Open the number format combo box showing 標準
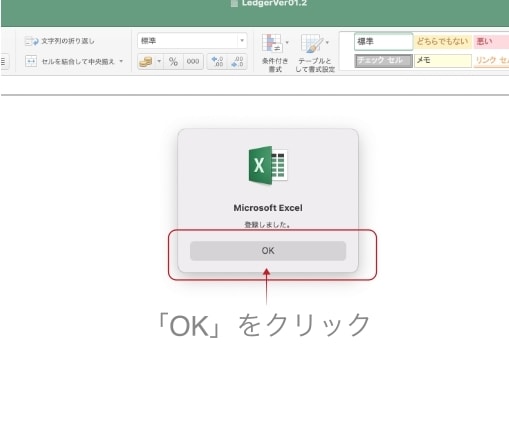The height and width of the screenshot is (425, 509). point(192,41)
